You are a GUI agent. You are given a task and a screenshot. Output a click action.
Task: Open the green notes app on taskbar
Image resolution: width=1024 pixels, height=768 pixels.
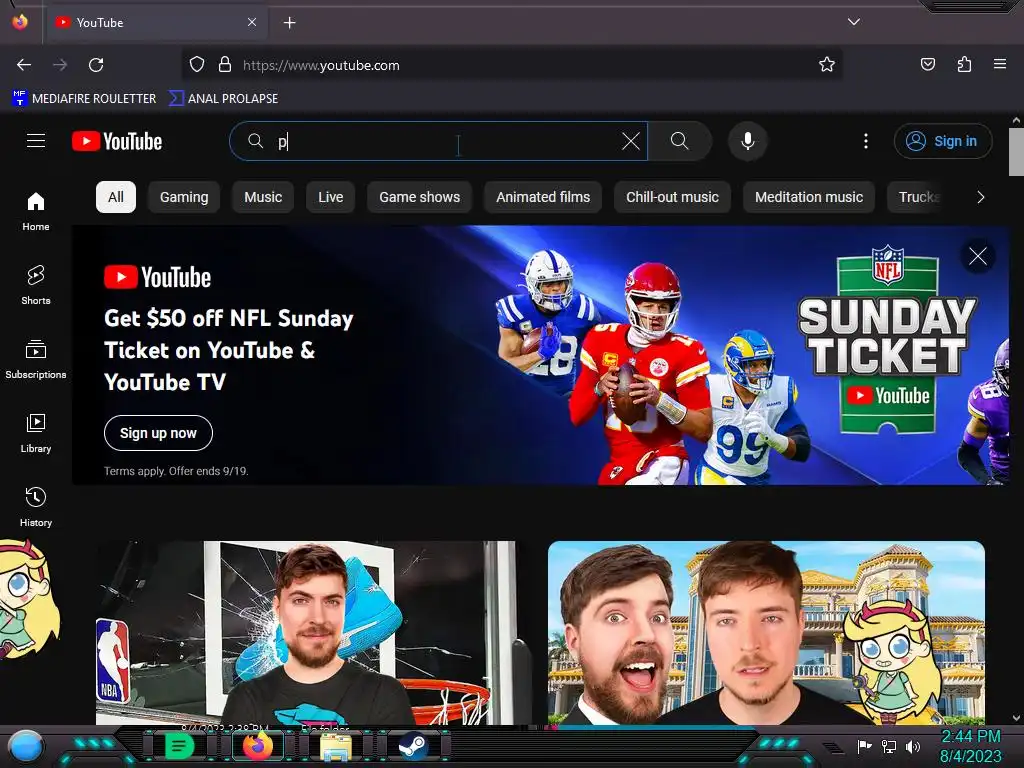click(x=179, y=746)
